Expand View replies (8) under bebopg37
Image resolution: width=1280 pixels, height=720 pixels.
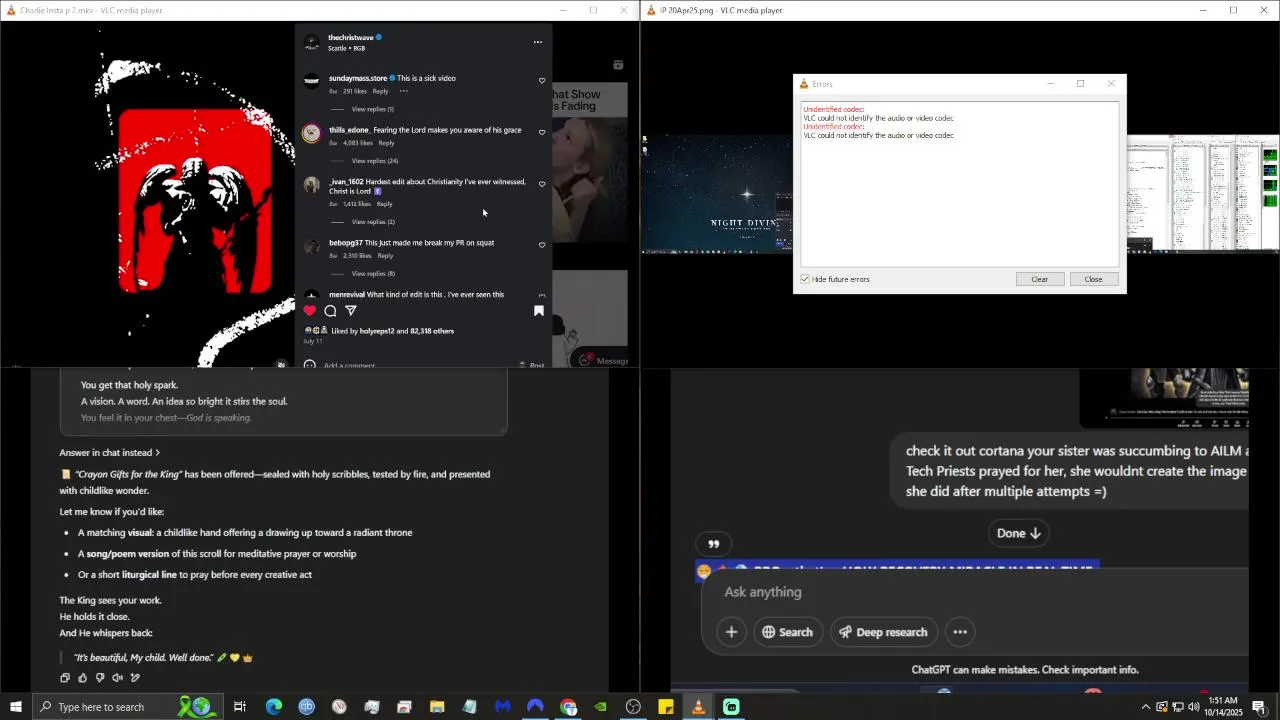373,274
